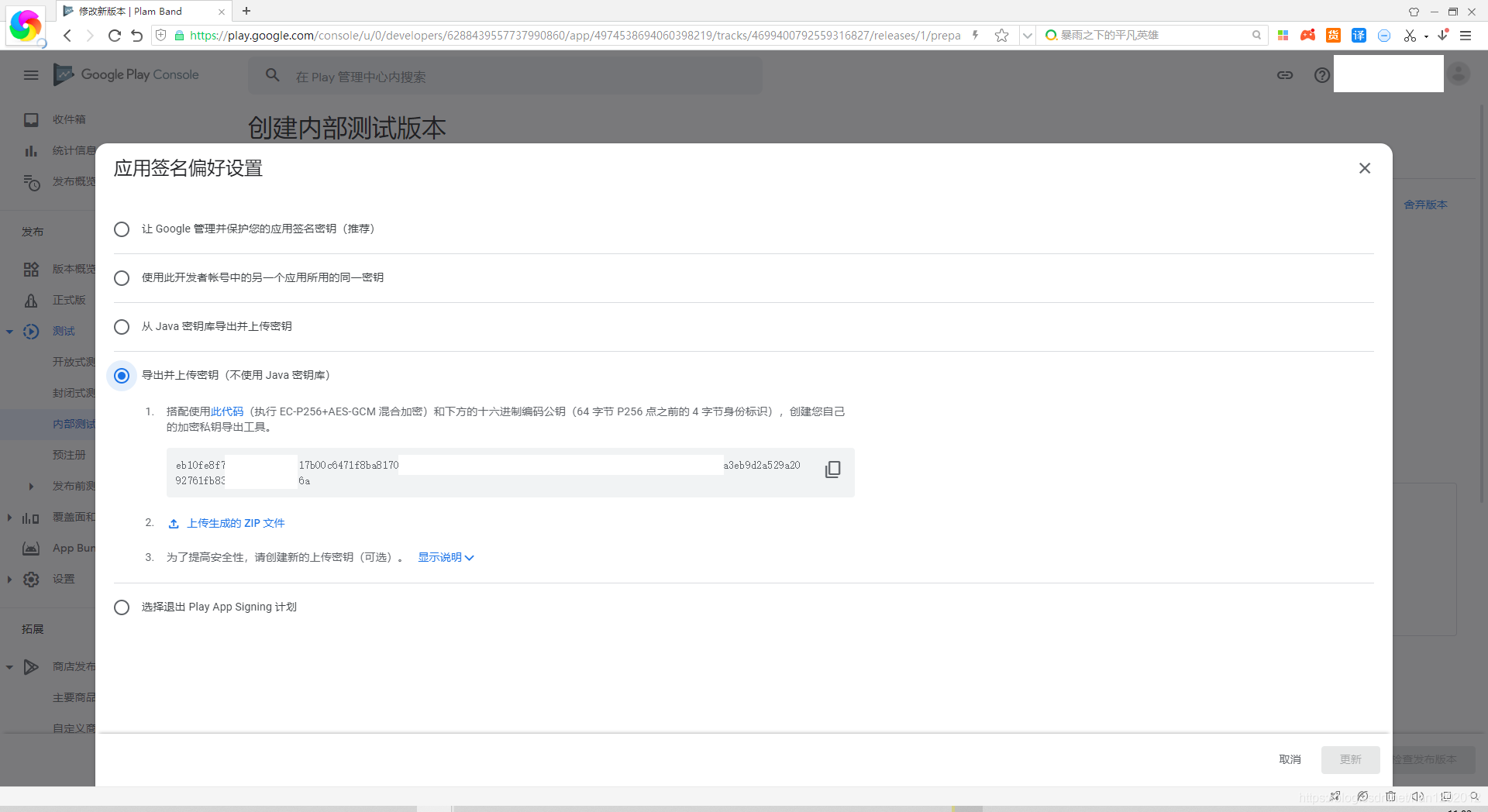
Task: Go forward in browser
Action: coord(90,36)
